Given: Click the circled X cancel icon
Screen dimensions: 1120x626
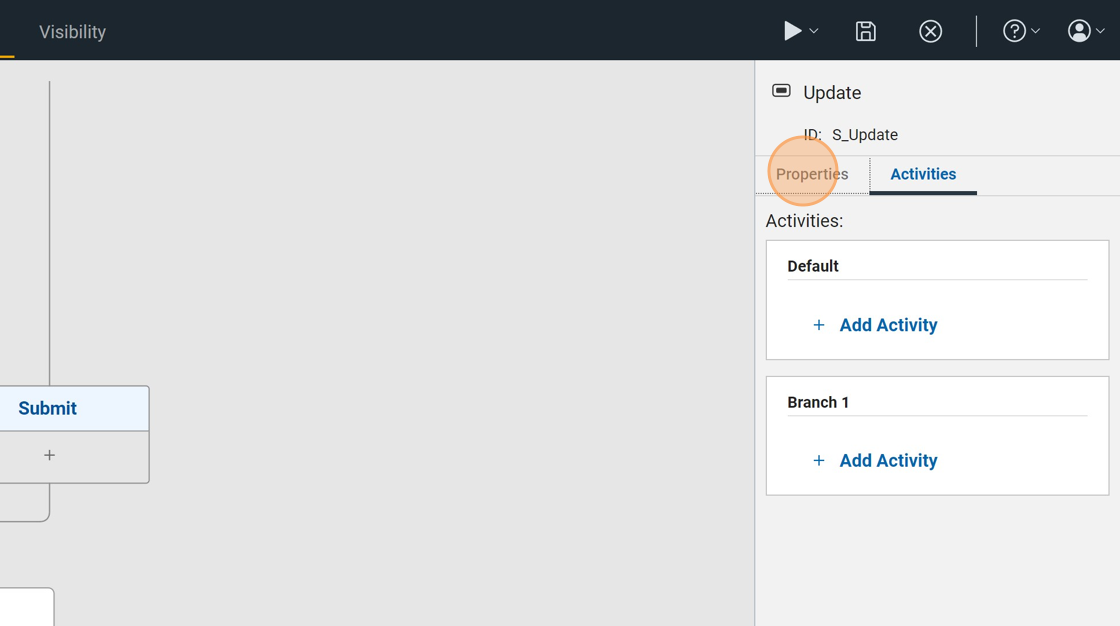Looking at the screenshot, I should pyautogui.click(x=930, y=31).
